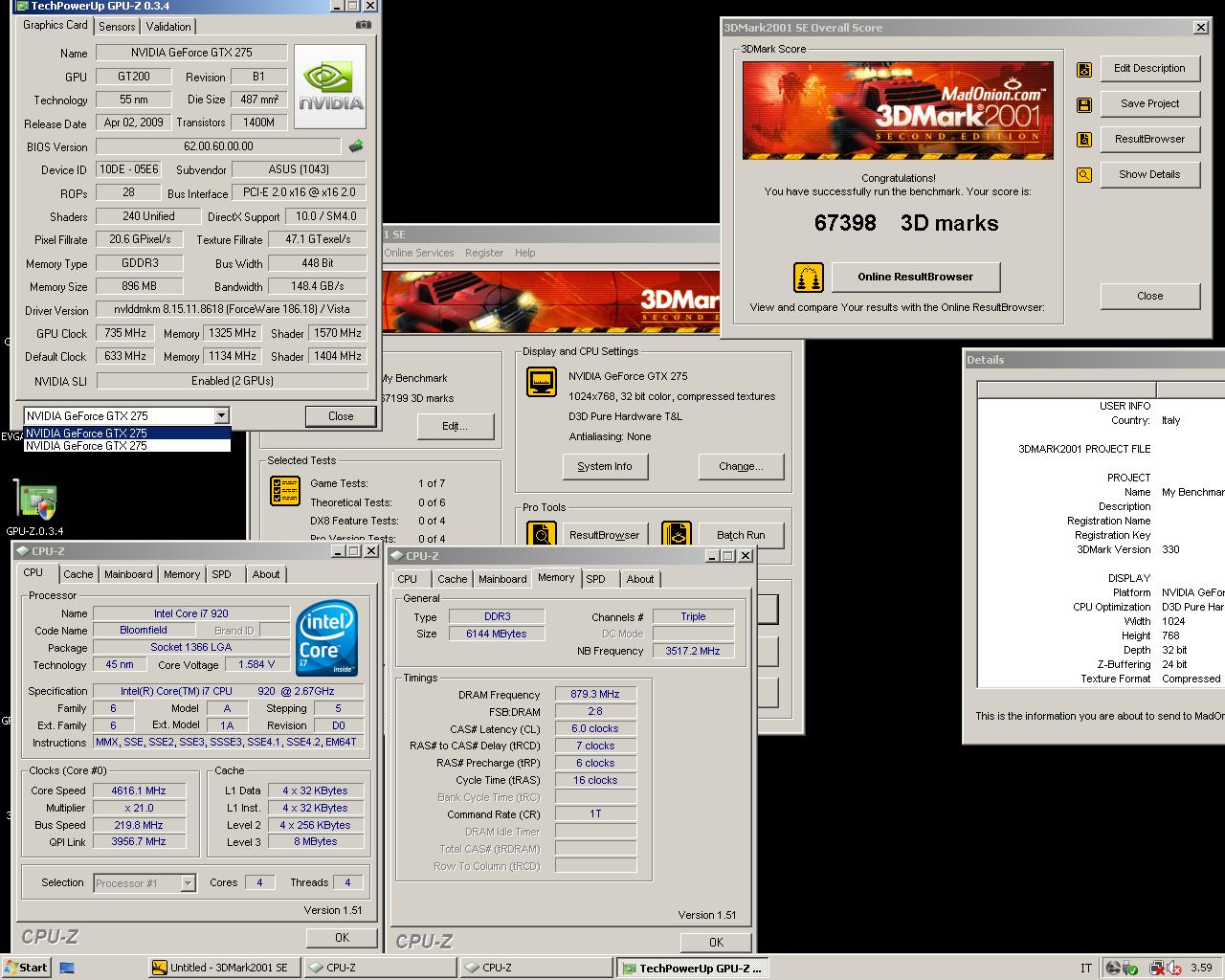Open the GPU-Z.0.3.4 desktop icon

coord(34,507)
